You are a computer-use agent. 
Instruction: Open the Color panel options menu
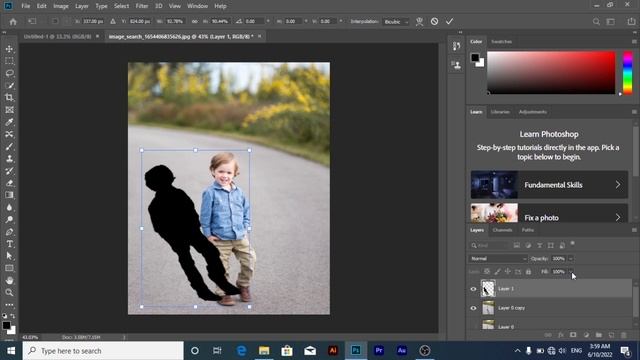[x=634, y=42]
